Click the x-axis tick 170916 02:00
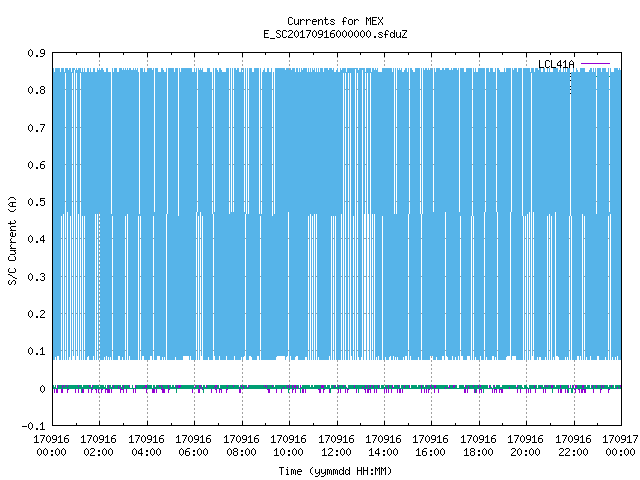This screenshot has width=640, height=480. (x=98, y=446)
